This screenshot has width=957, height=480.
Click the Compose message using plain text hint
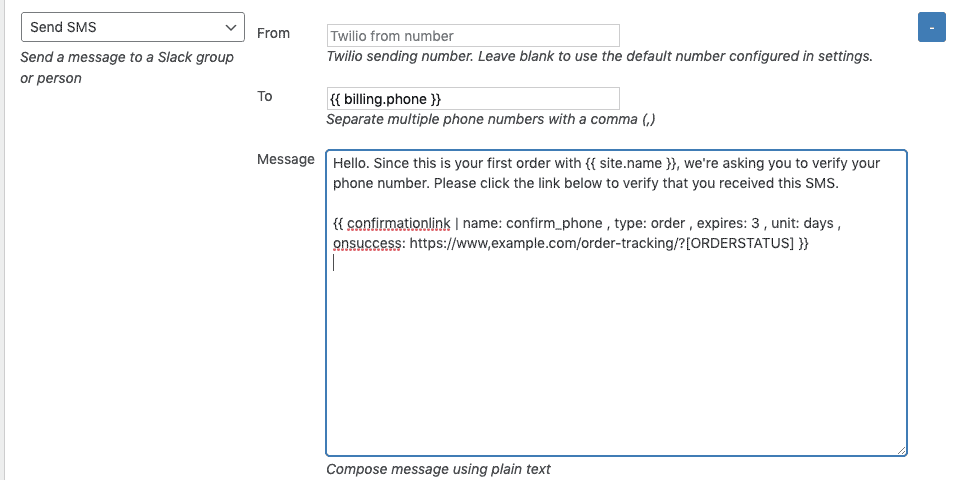pos(438,469)
